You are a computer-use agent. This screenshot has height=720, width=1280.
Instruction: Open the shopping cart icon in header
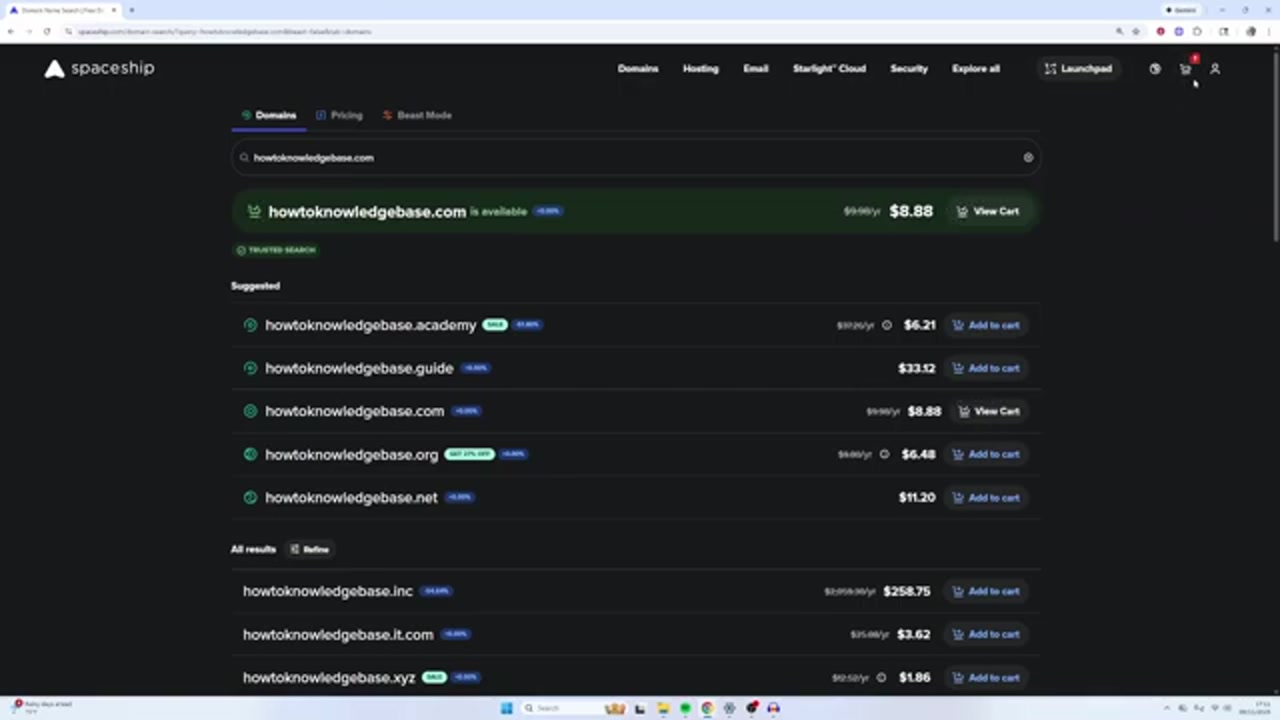[x=1186, y=69]
